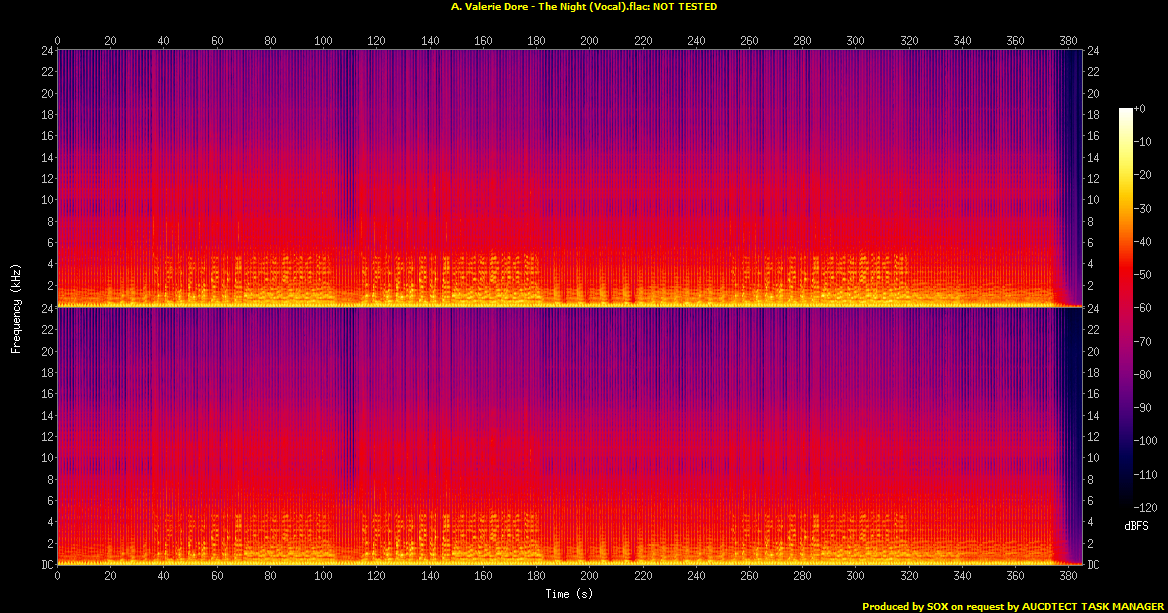The image size is (1168, 613).
Task: Click the "DC" label right of the lower channel
Action: pyautogui.click(x=1093, y=565)
